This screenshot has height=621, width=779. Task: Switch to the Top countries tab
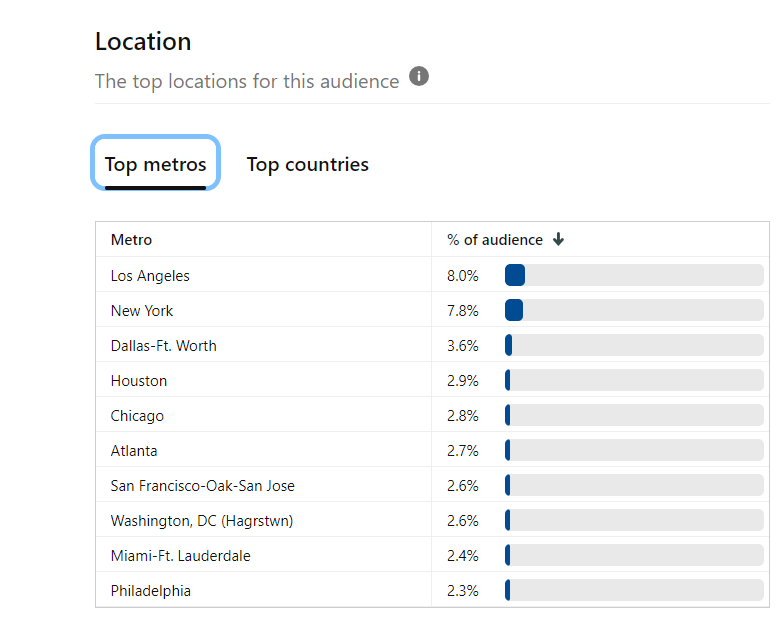tap(307, 165)
